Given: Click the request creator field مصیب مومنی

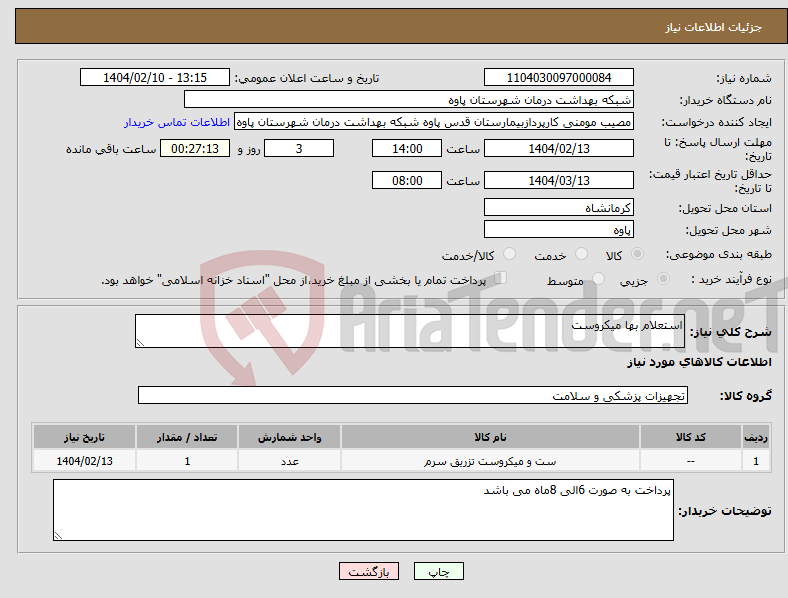Looking at the screenshot, I should pos(434,122).
